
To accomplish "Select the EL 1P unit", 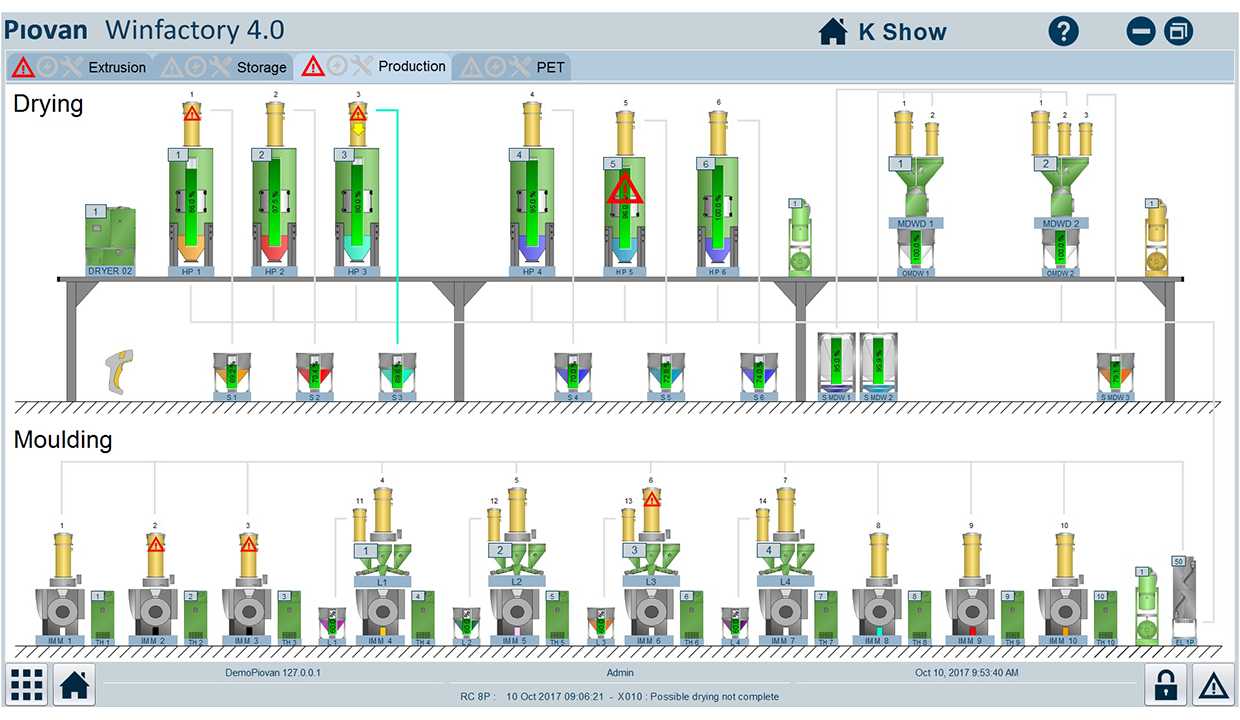I will (1183, 600).
